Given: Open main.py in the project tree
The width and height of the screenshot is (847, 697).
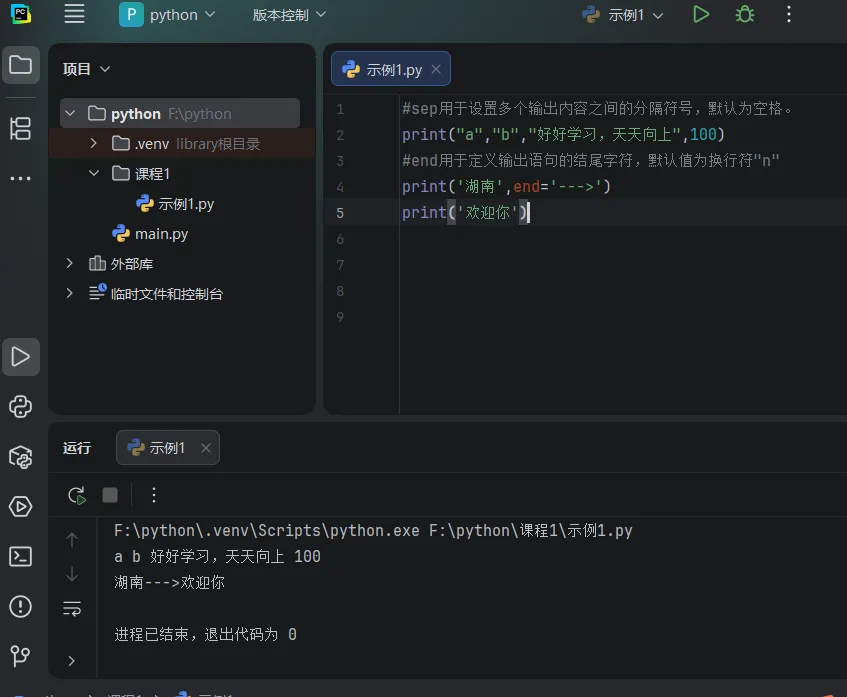Looking at the screenshot, I should [x=150, y=234].
